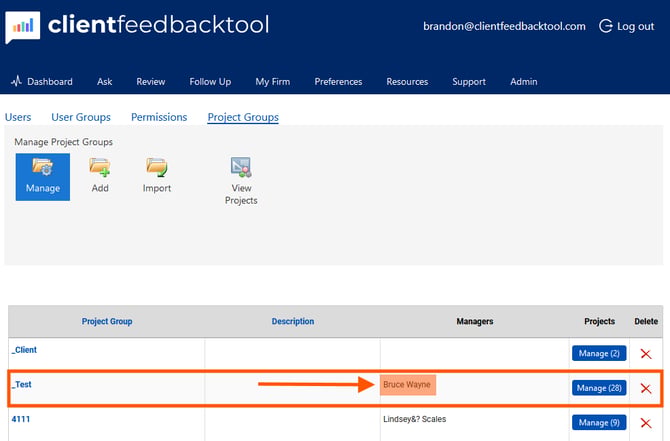The height and width of the screenshot is (441, 670).
Task: Open the Ask menu
Action: click(105, 82)
